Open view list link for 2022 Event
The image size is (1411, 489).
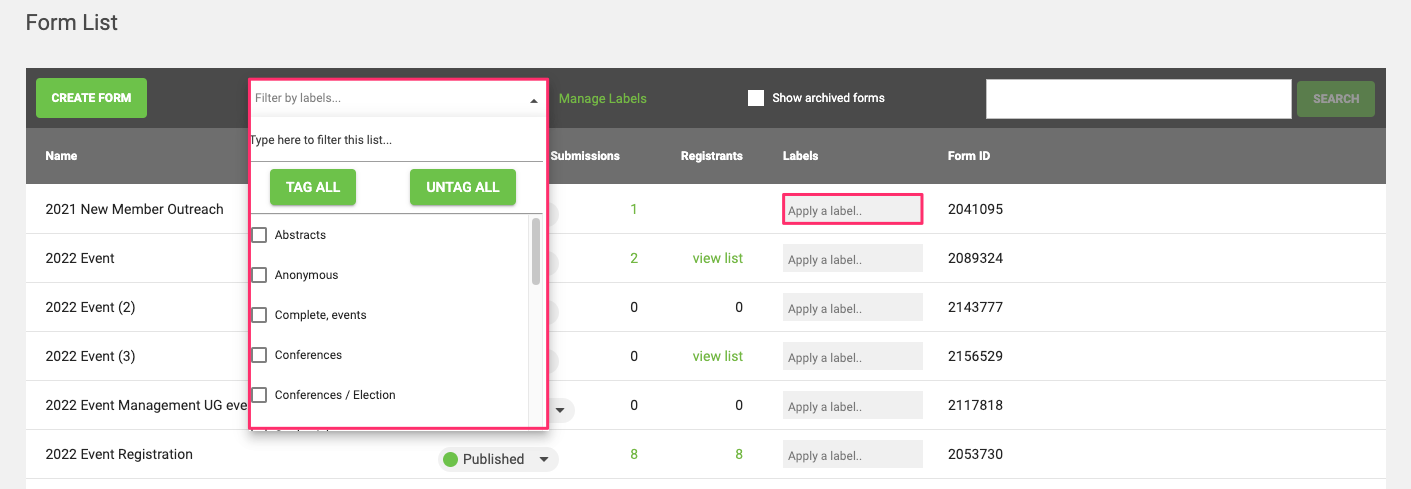click(x=717, y=258)
